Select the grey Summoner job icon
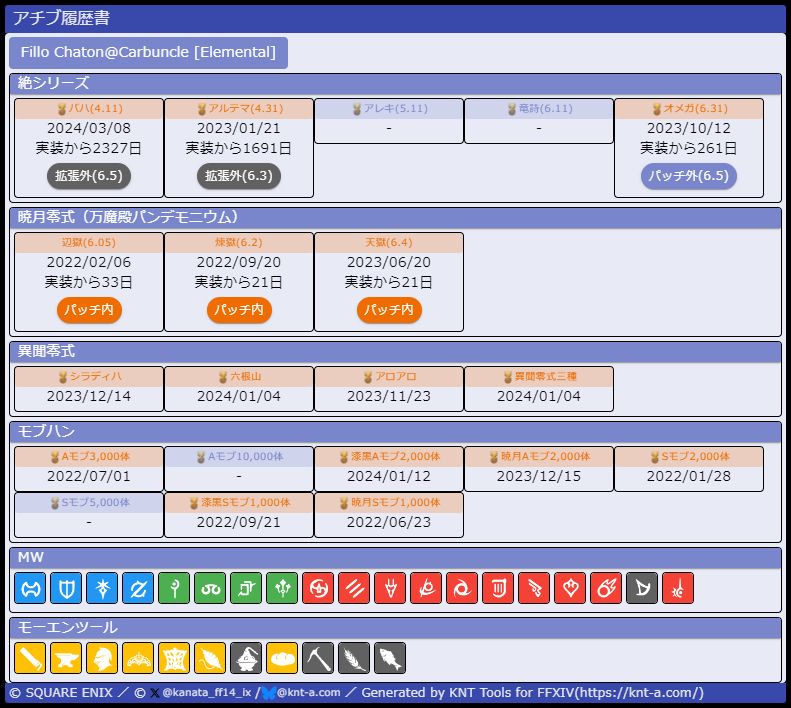Screen dimensions: 791x708 click(642, 588)
